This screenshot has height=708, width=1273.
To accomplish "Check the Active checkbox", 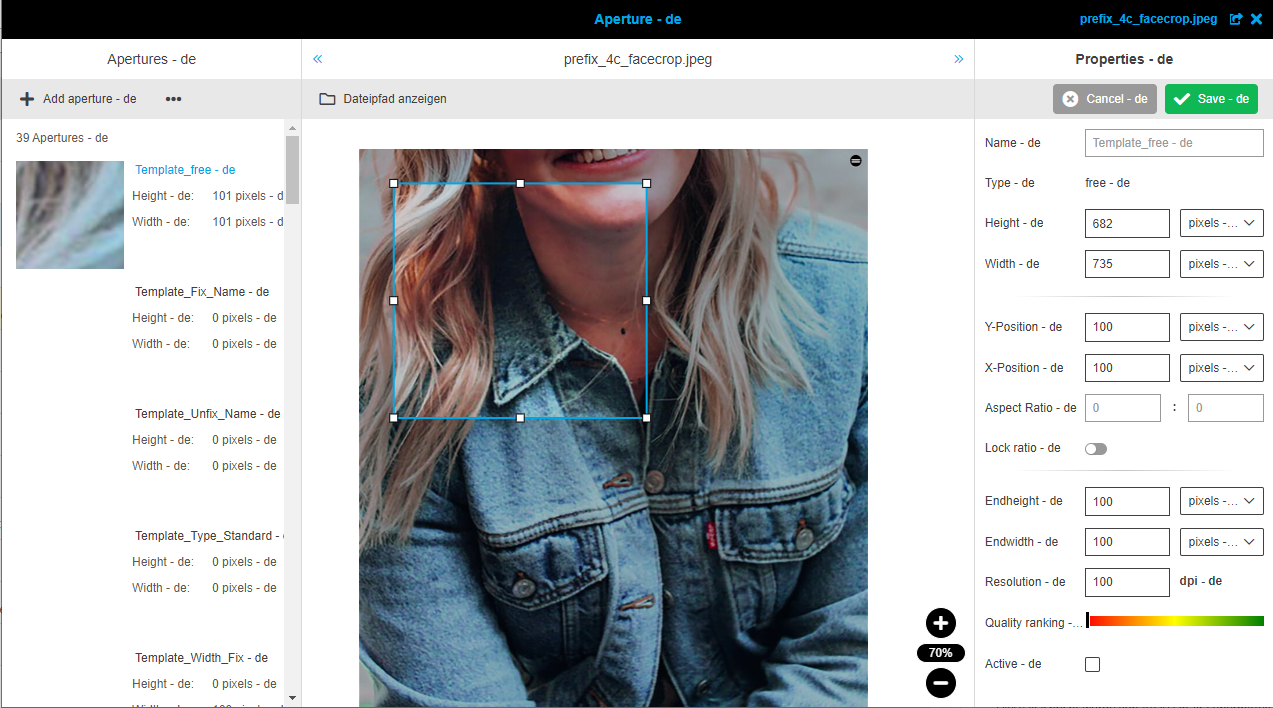I will coord(1092,663).
